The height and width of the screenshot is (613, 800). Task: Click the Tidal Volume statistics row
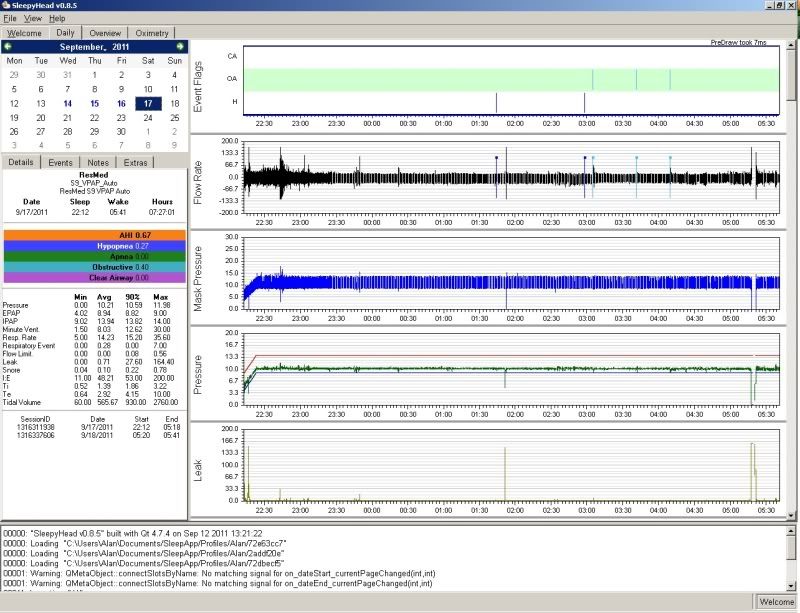pyautogui.click(x=90, y=402)
